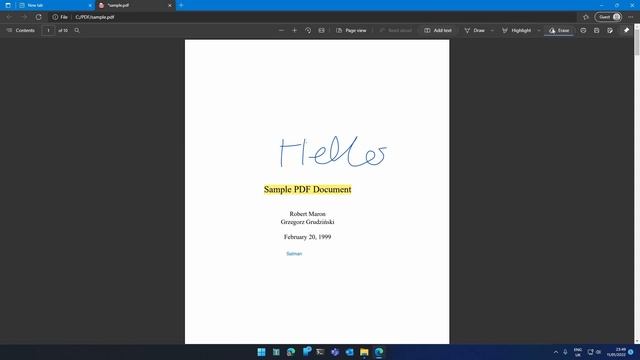
Task: Click the address bar showing sample.pdf path
Action: pyautogui.click(x=95, y=17)
